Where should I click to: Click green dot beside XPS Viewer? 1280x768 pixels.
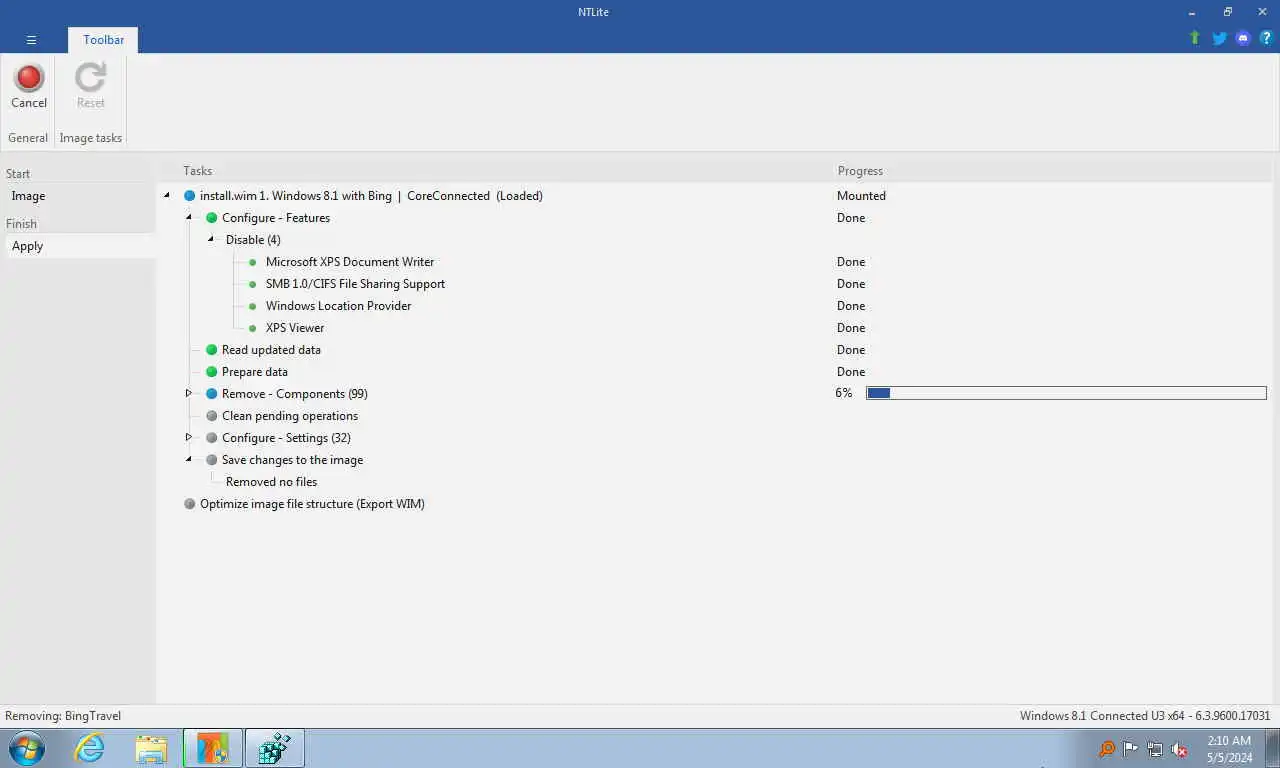[253, 328]
